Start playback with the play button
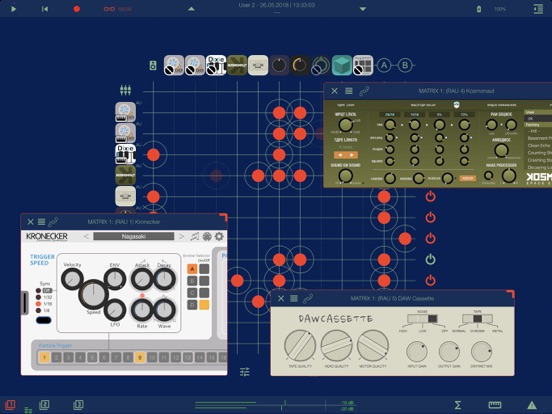Screen dimensions: 552x414 coord(13,9)
